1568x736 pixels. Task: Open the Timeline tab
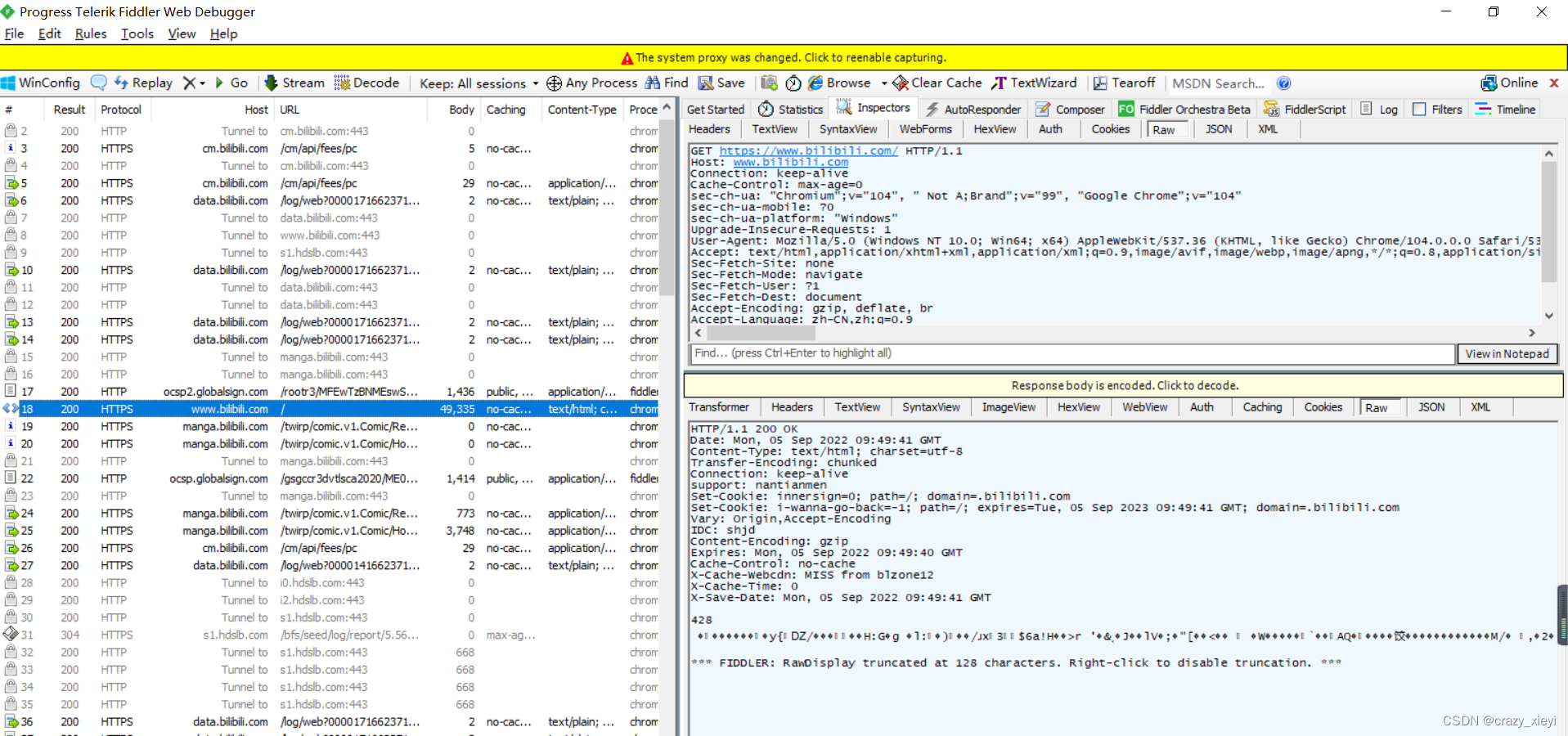pyautogui.click(x=1506, y=109)
